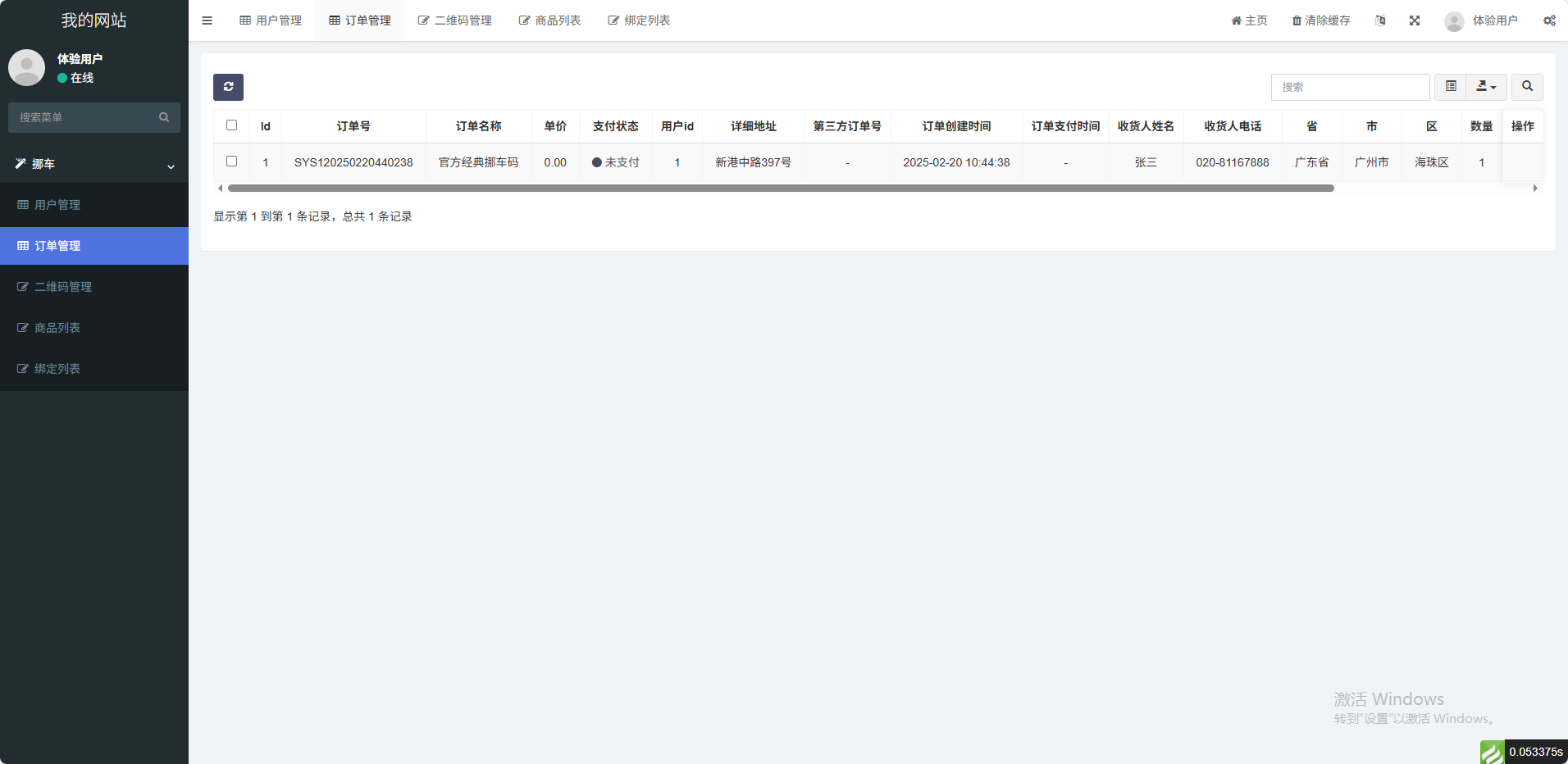The image size is (1568, 764).
Task: Sort by the 订单创建时间 column header
Action: click(x=956, y=126)
